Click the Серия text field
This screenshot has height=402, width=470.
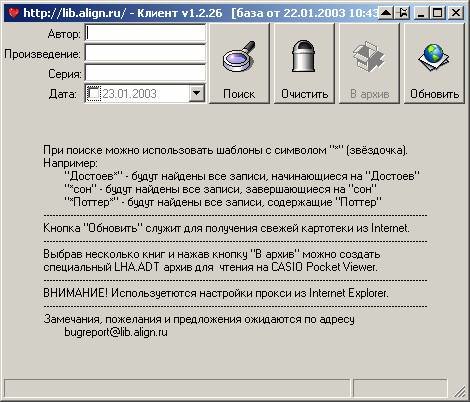pyautogui.click(x=145, y=73)
